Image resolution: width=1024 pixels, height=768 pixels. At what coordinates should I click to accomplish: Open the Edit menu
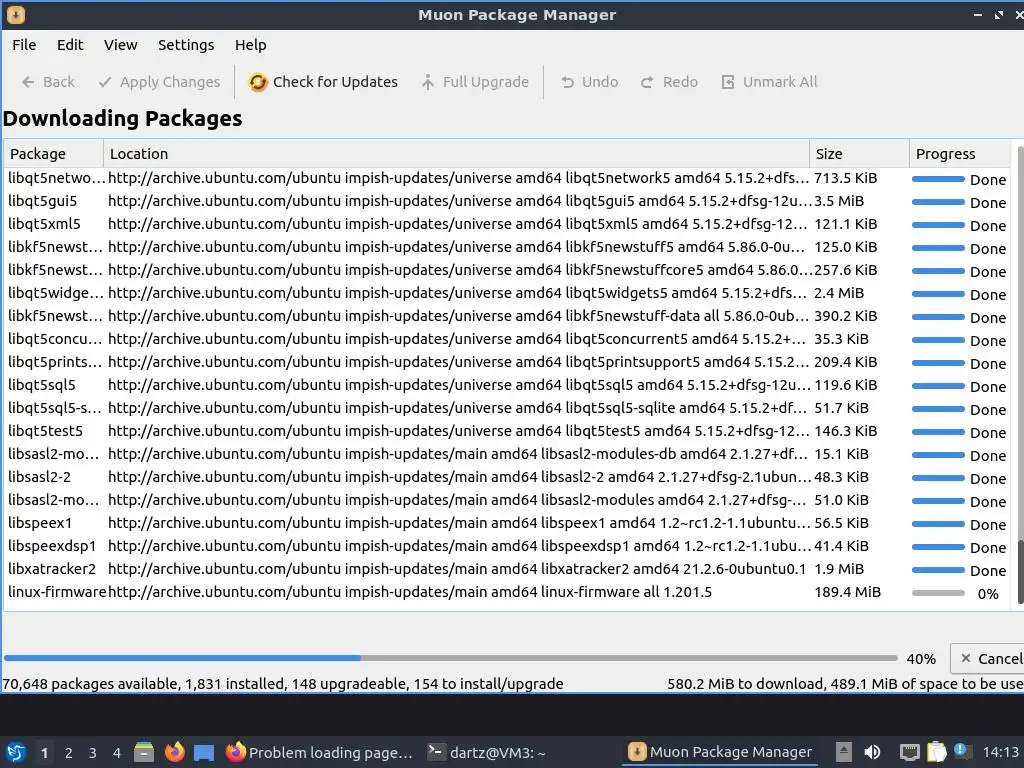tap(70, 45)
